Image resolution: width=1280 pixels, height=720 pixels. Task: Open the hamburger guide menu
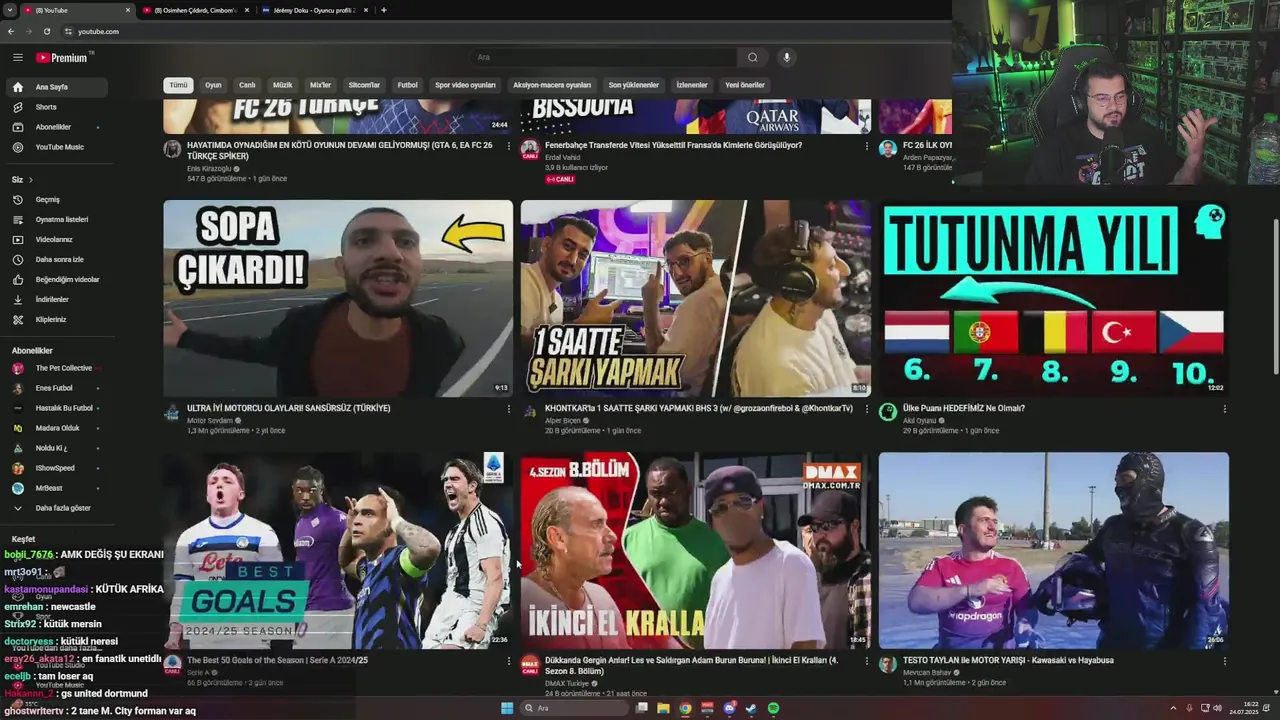click(17, 57)
